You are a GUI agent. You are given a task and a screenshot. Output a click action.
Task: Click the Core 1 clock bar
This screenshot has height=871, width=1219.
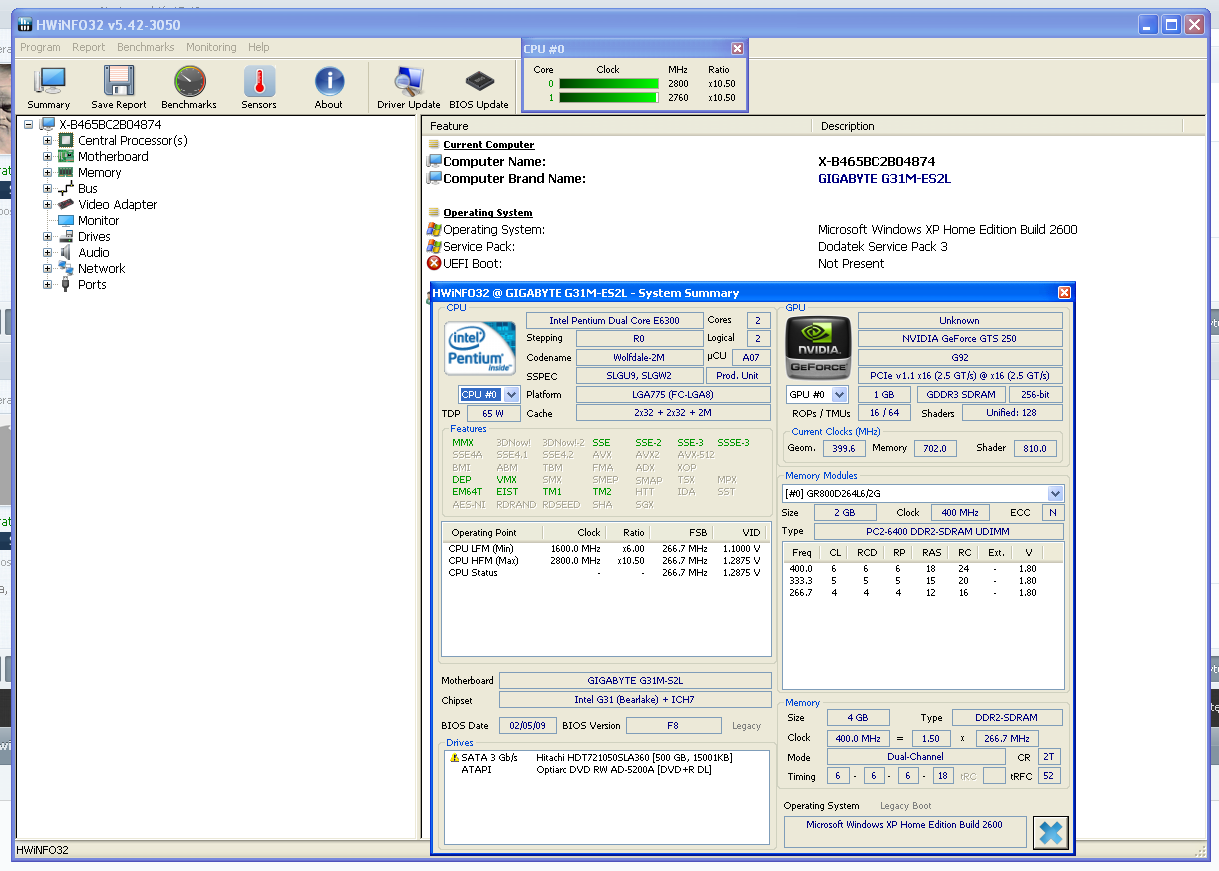pyautogui.click(x=607, y=98)
